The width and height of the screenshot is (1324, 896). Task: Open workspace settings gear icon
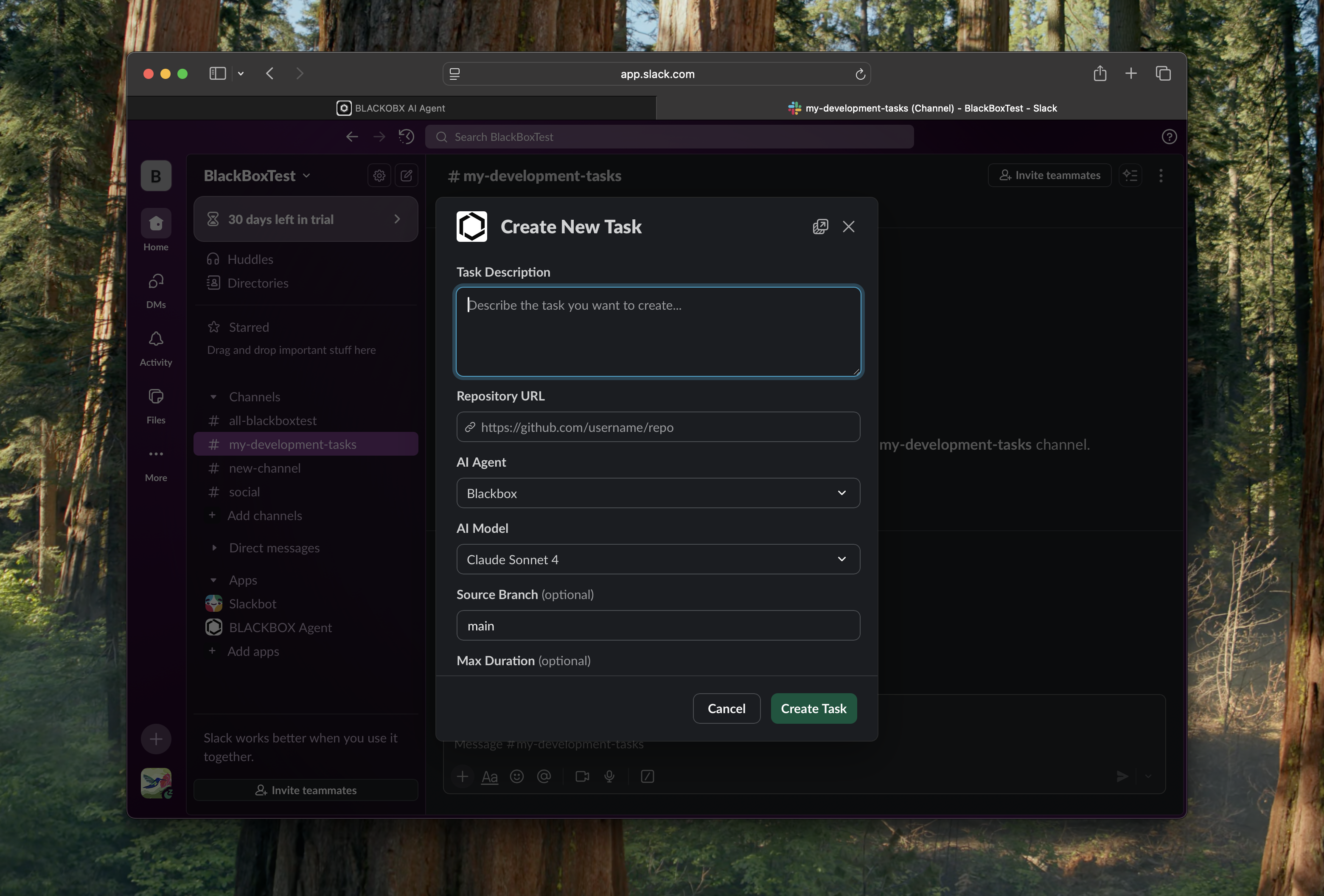[x=379, y=176]
